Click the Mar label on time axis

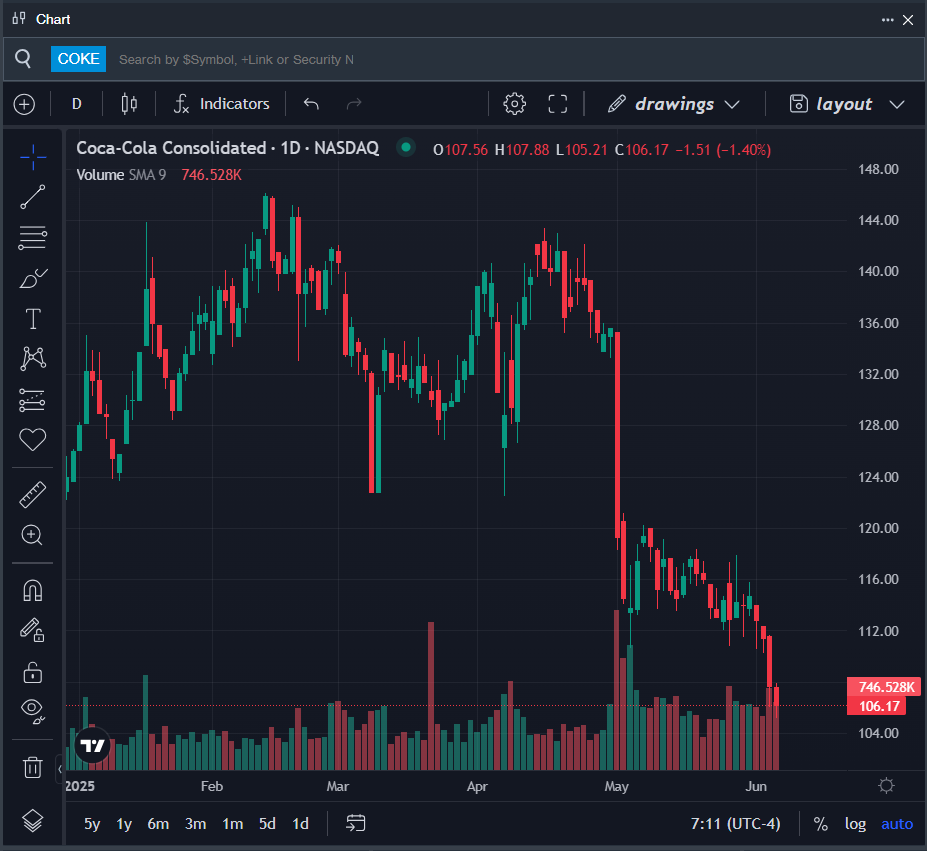(338, 787)
